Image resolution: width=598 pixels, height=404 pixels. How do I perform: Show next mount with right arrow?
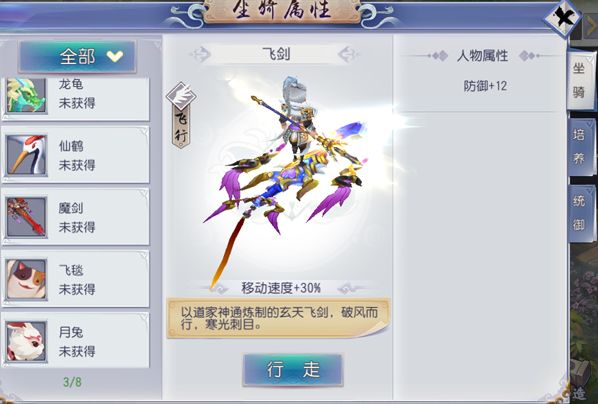[x=347, y=55]
